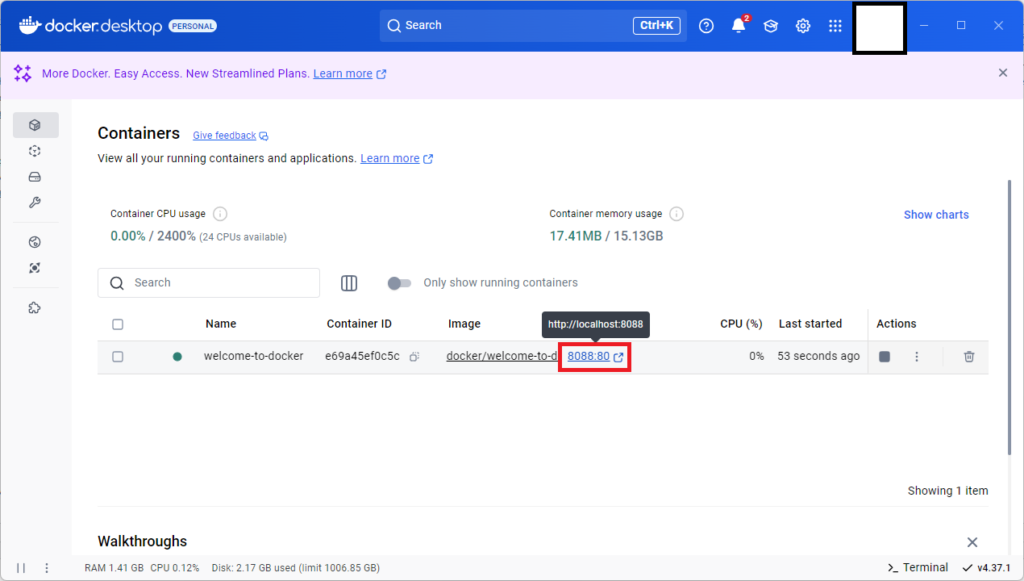
Task: Click the vertical scrollbar of the containers page
Action: (x=1009, y=319)
